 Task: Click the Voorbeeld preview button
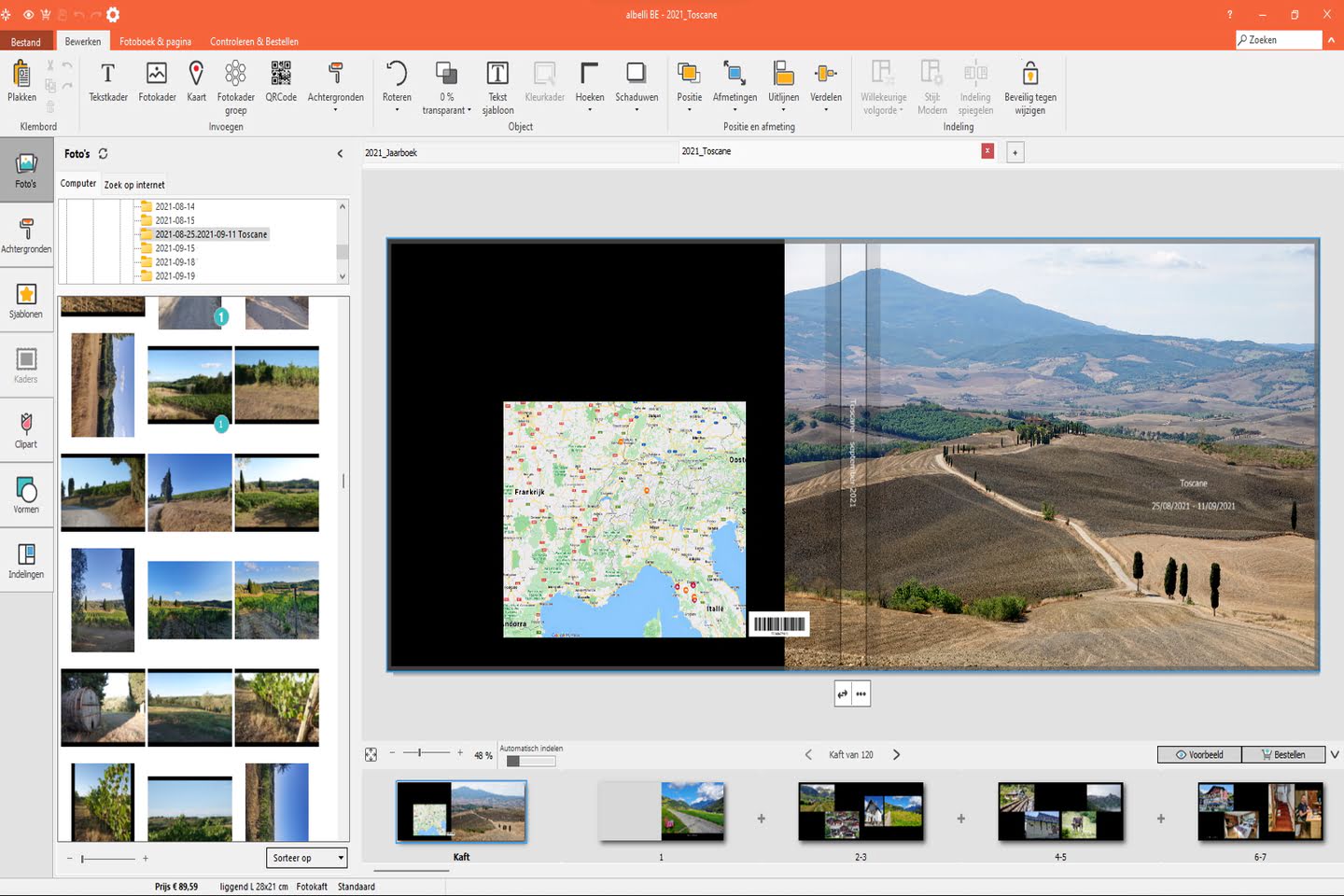1199,754
